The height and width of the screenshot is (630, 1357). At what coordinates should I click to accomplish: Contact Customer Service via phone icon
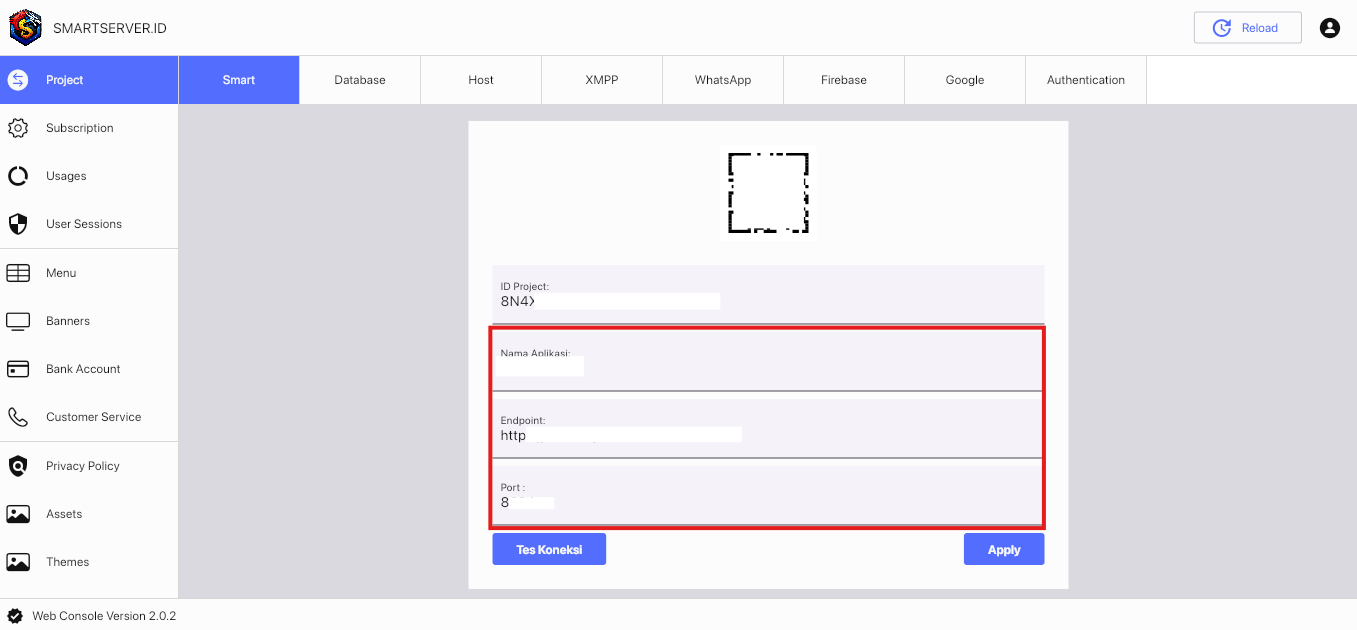94,416
